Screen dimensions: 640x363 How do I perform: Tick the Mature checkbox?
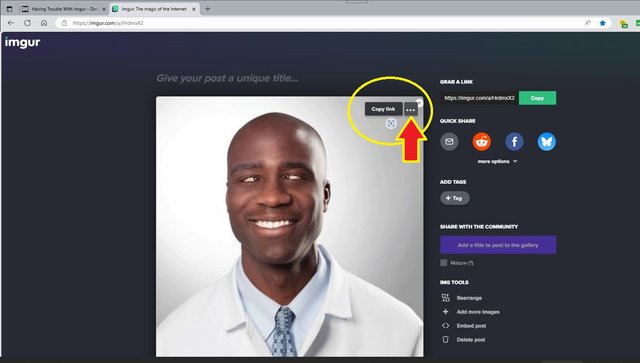click(444, 263)
